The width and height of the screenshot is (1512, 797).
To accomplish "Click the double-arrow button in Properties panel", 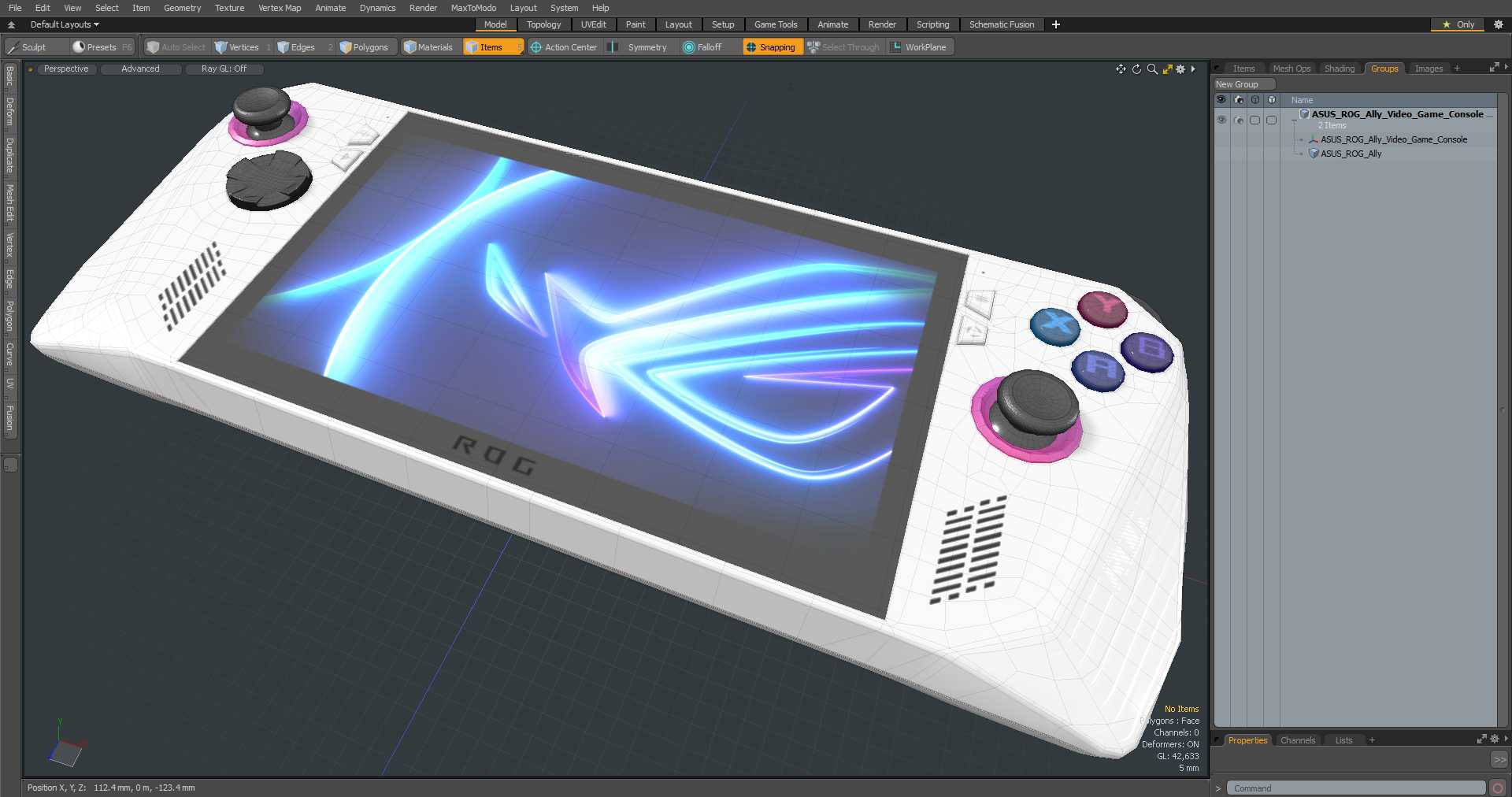I will click(1499, 760).
